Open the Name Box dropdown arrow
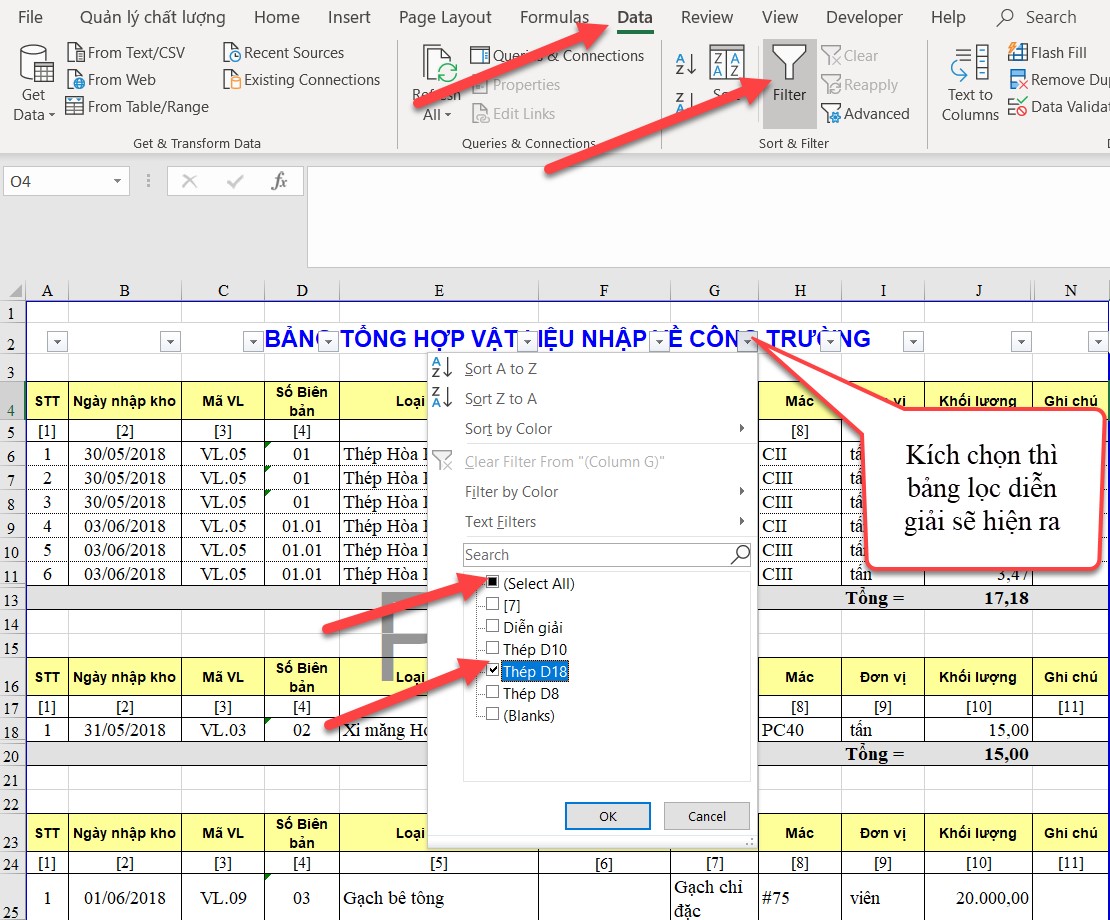 pos(118,181)
